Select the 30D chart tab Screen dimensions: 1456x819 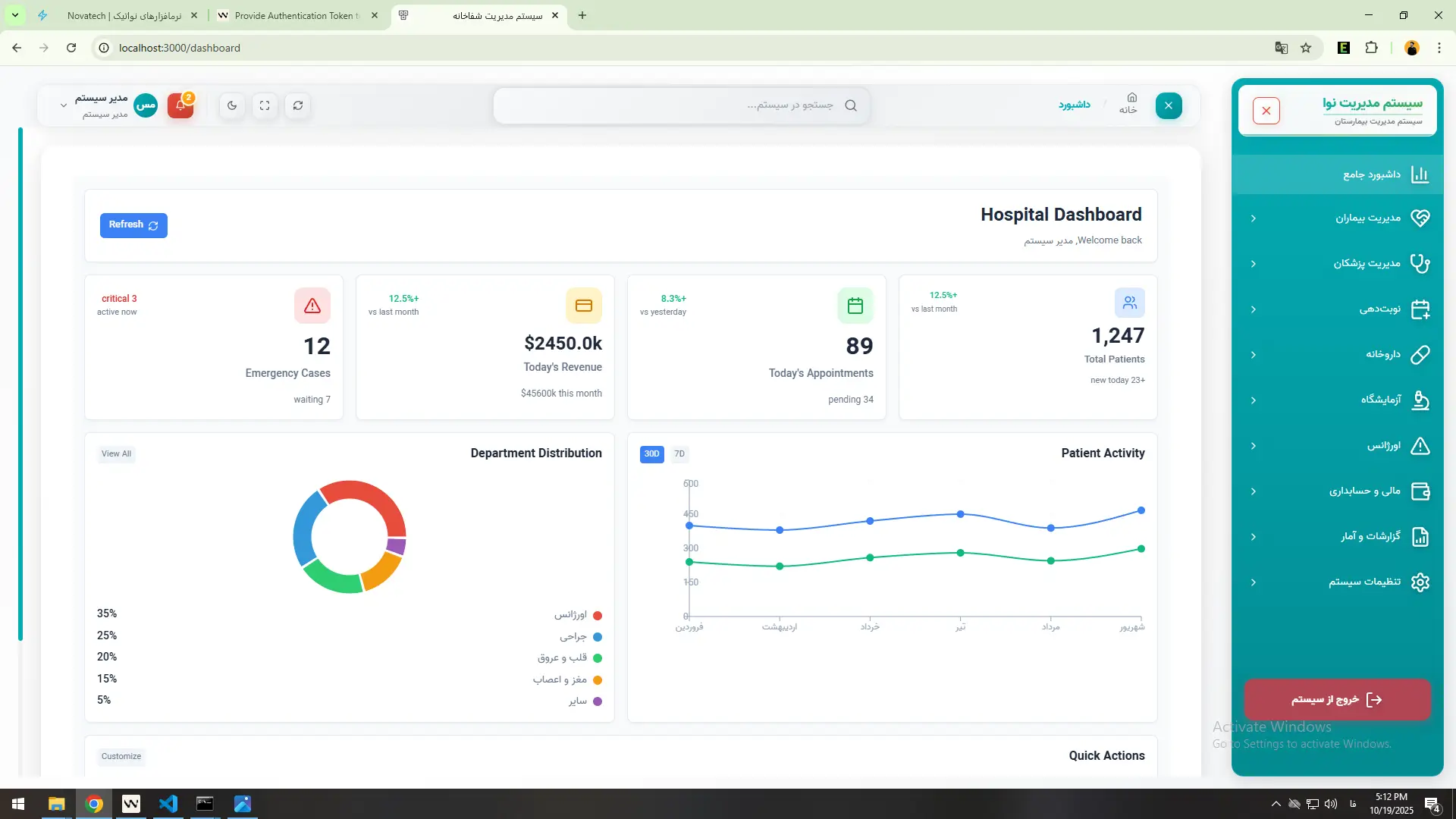coord(651,454)
